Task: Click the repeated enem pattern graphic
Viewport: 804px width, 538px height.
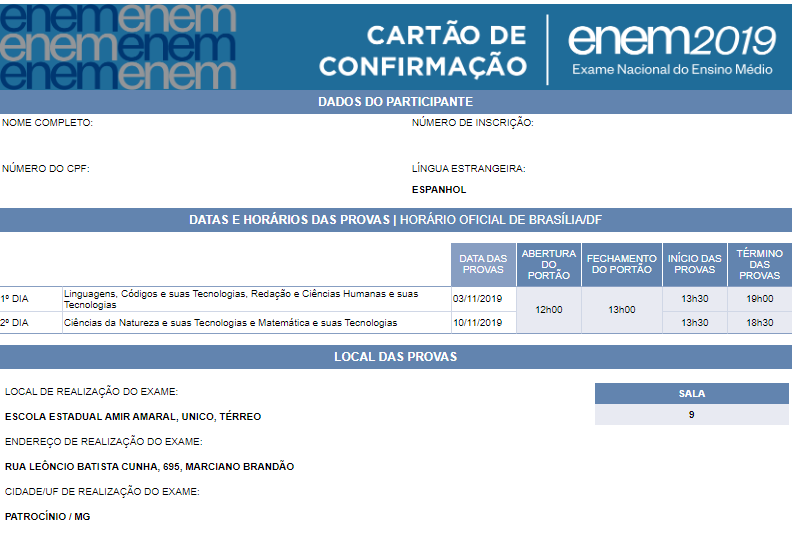Action: (118, 47)
